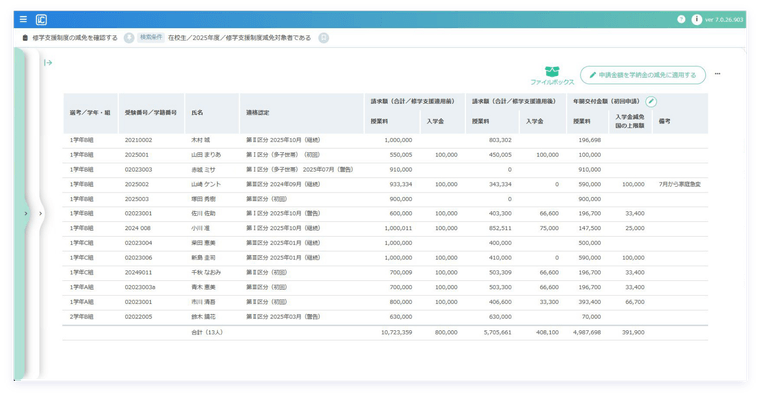The height and width of the screenshot is (397, 760).
Task: Select student number 02023006
Action: tap(138, 258)
